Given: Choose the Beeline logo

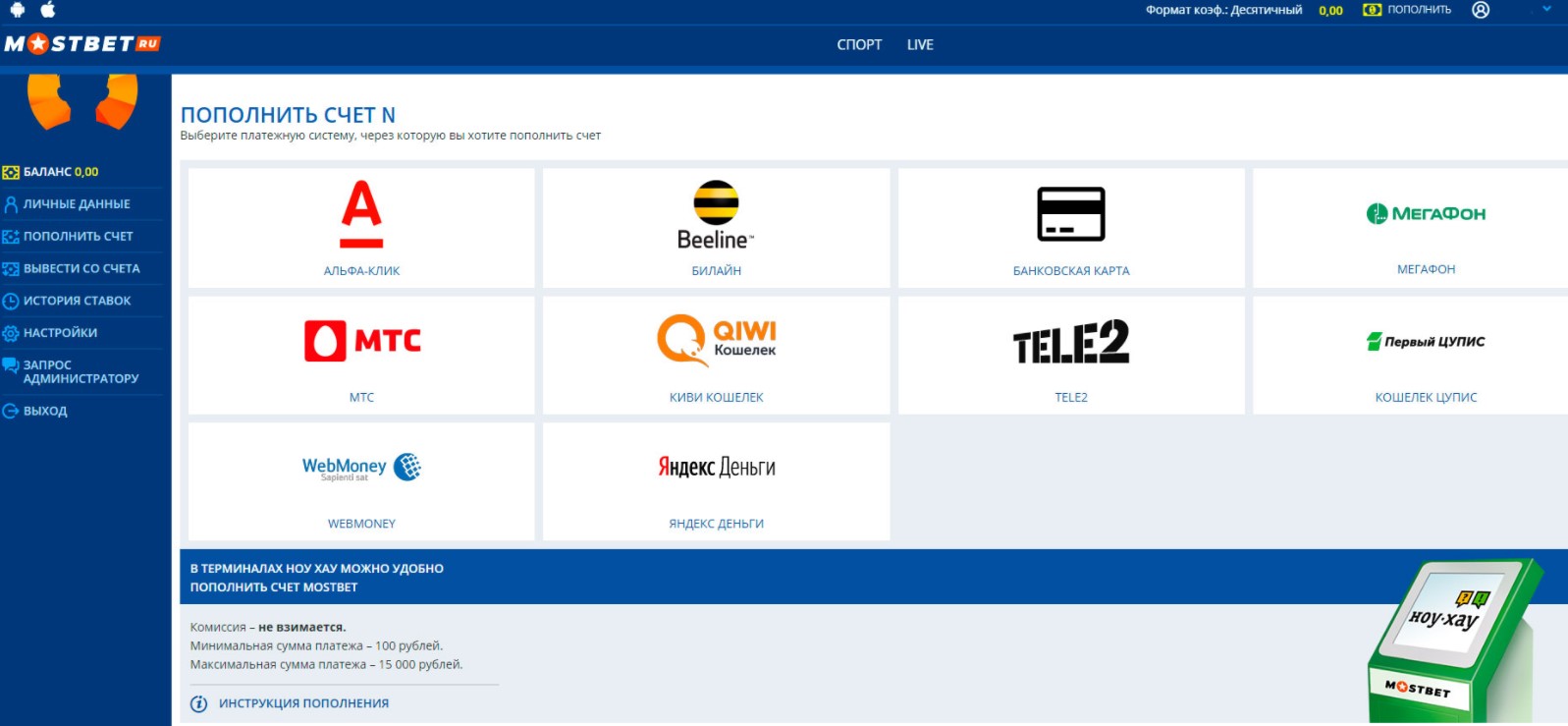Looking at the screenshot, I should (716, 215).
